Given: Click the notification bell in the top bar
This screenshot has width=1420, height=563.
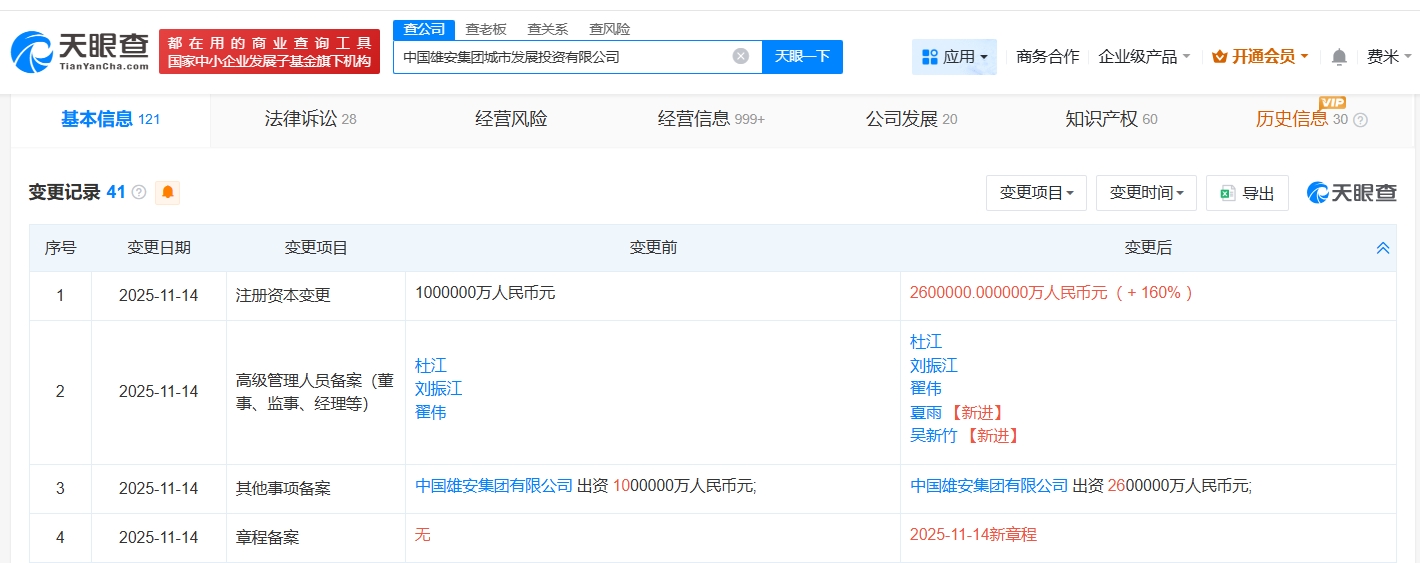Looking at the screenshot, I should pyautogui.click(x=1339, y=57).
